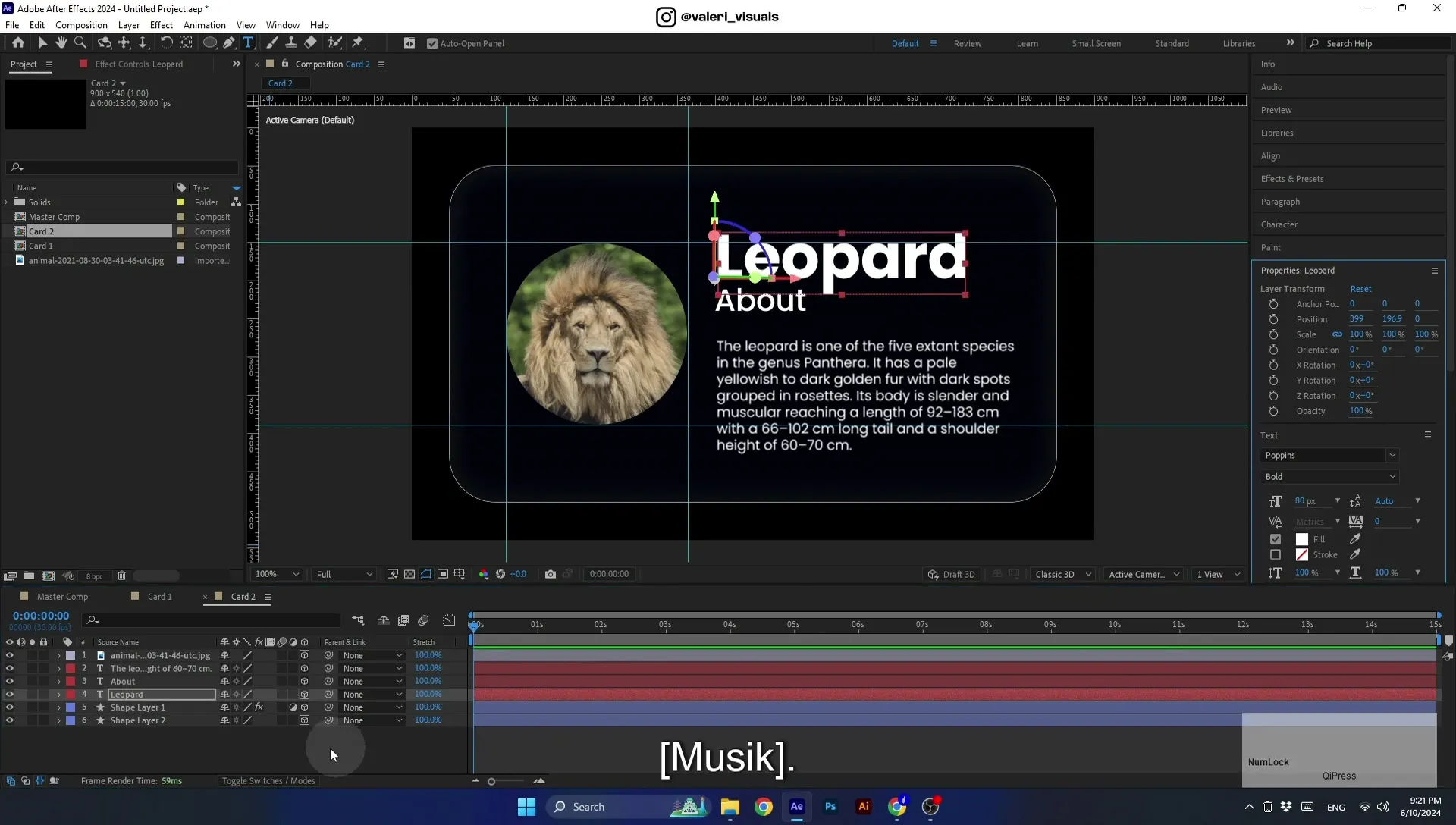The image size is (1456, 825).
Task: Click the white Fill color swatch
Action: tap(1302, 539)
